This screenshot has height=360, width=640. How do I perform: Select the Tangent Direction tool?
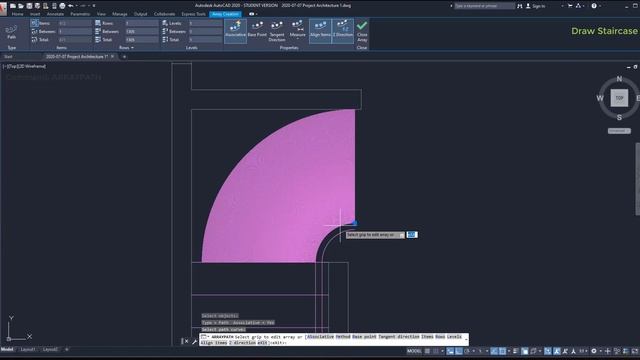pyautogui.click(x=277, y=31)
